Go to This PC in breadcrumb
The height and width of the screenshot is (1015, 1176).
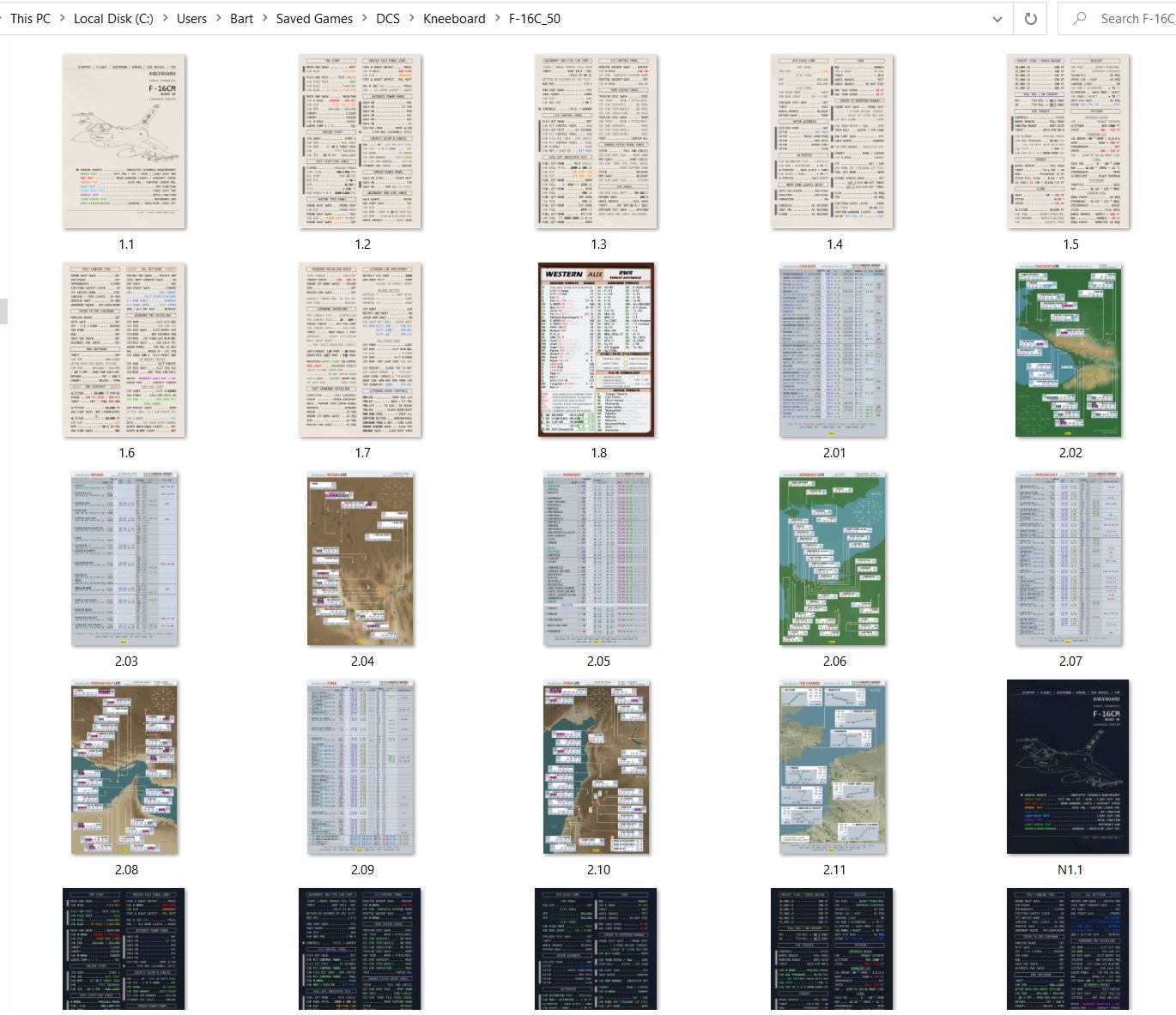point(30,18)
